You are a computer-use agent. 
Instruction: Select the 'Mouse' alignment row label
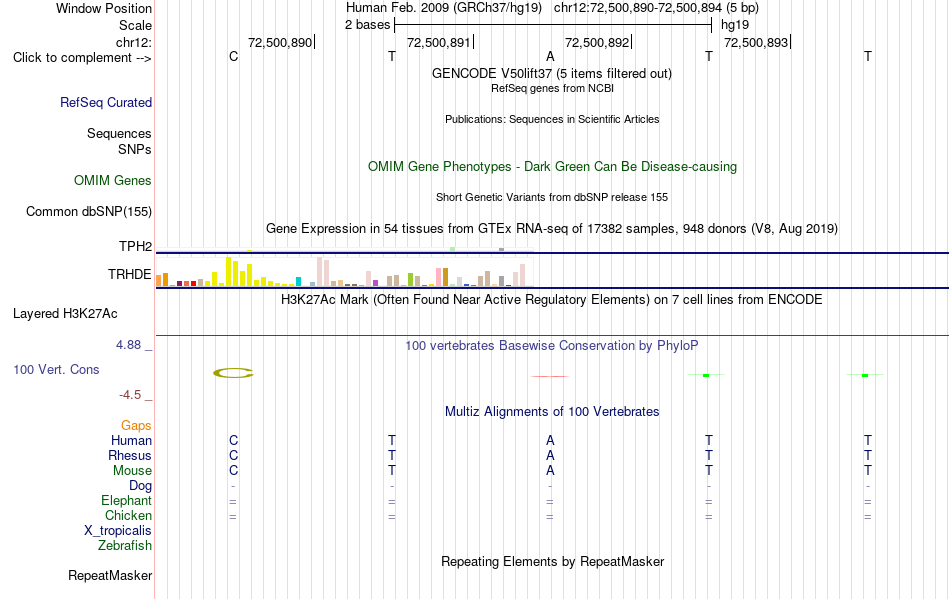point(132,471)
